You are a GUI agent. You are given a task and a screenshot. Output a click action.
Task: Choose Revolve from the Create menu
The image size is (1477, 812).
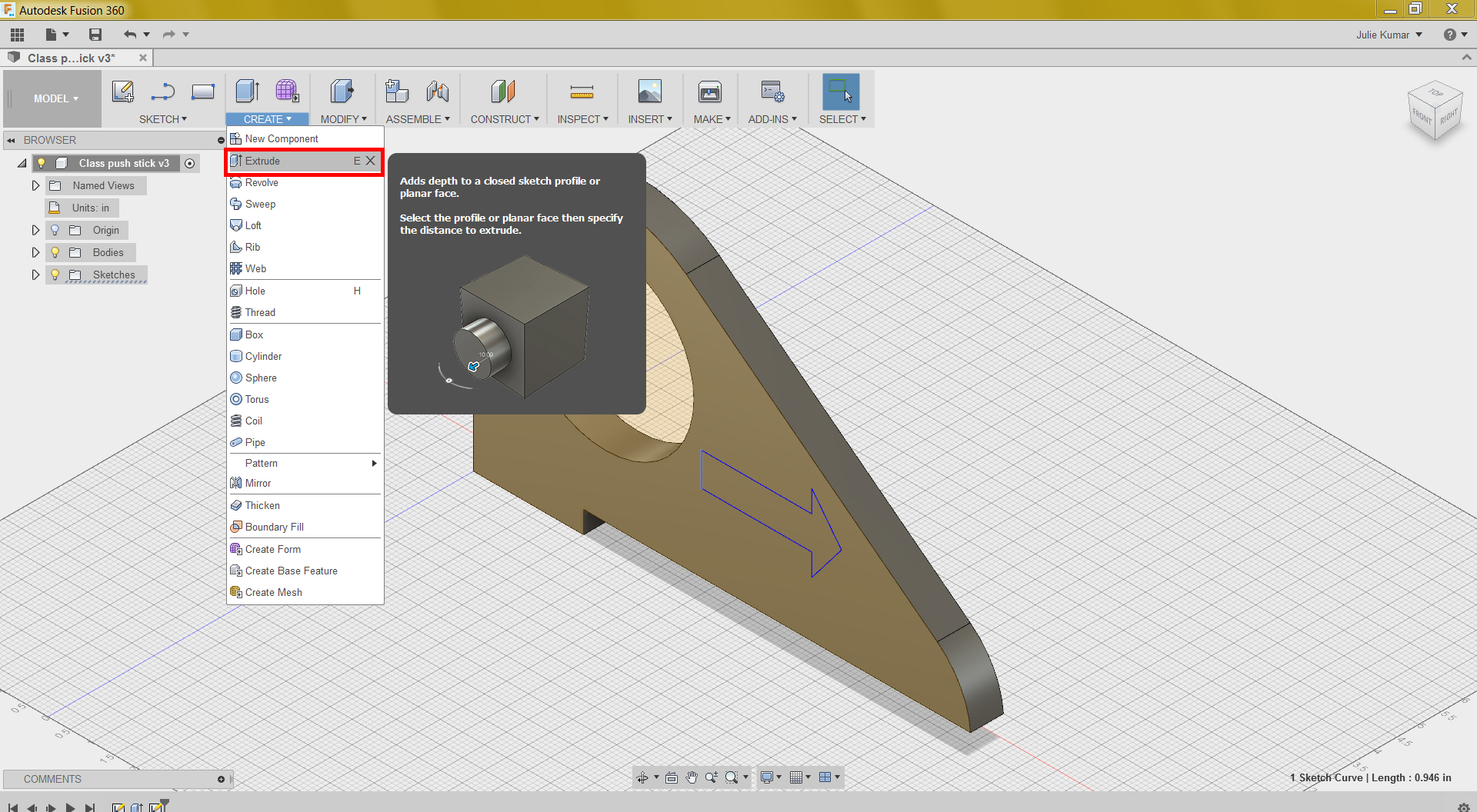(x=305, y=182)
